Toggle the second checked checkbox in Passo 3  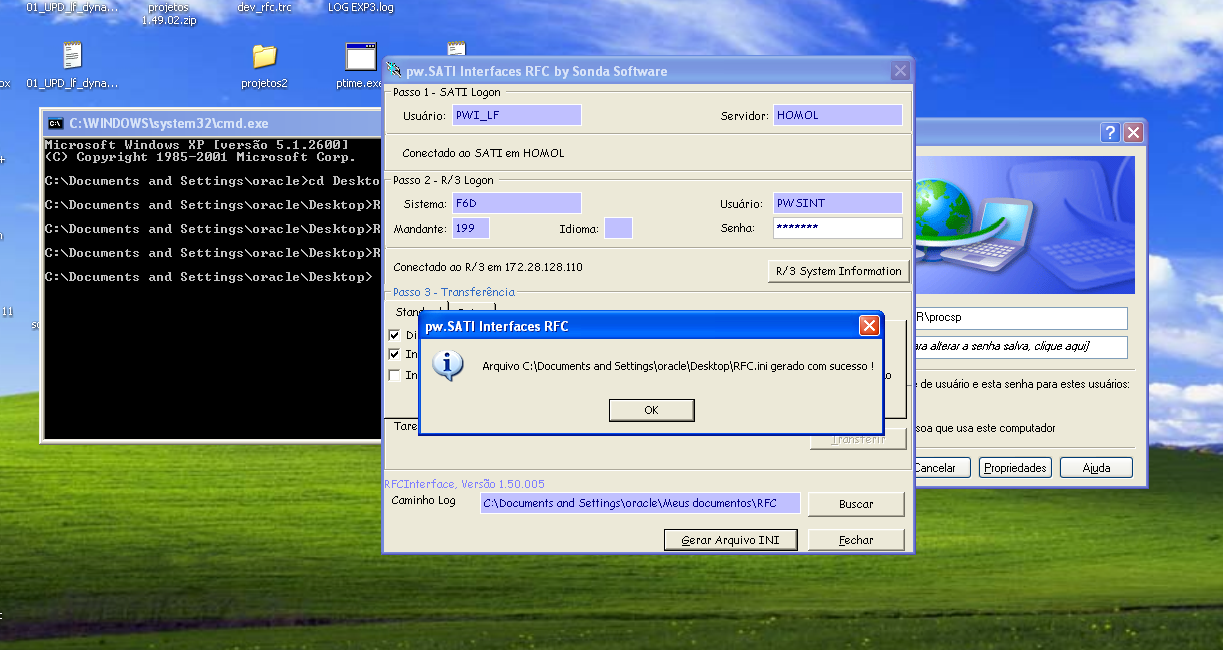[394, 355]
